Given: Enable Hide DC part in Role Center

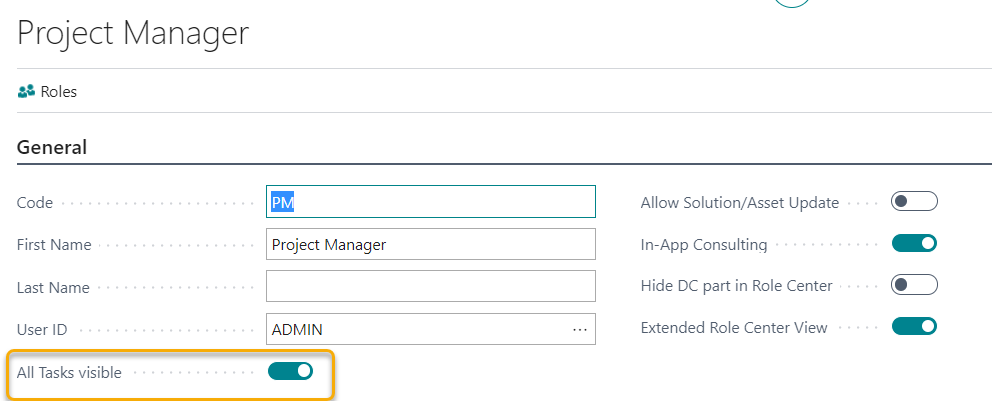Looking at the screenshot, I should (x=913, y=286).
